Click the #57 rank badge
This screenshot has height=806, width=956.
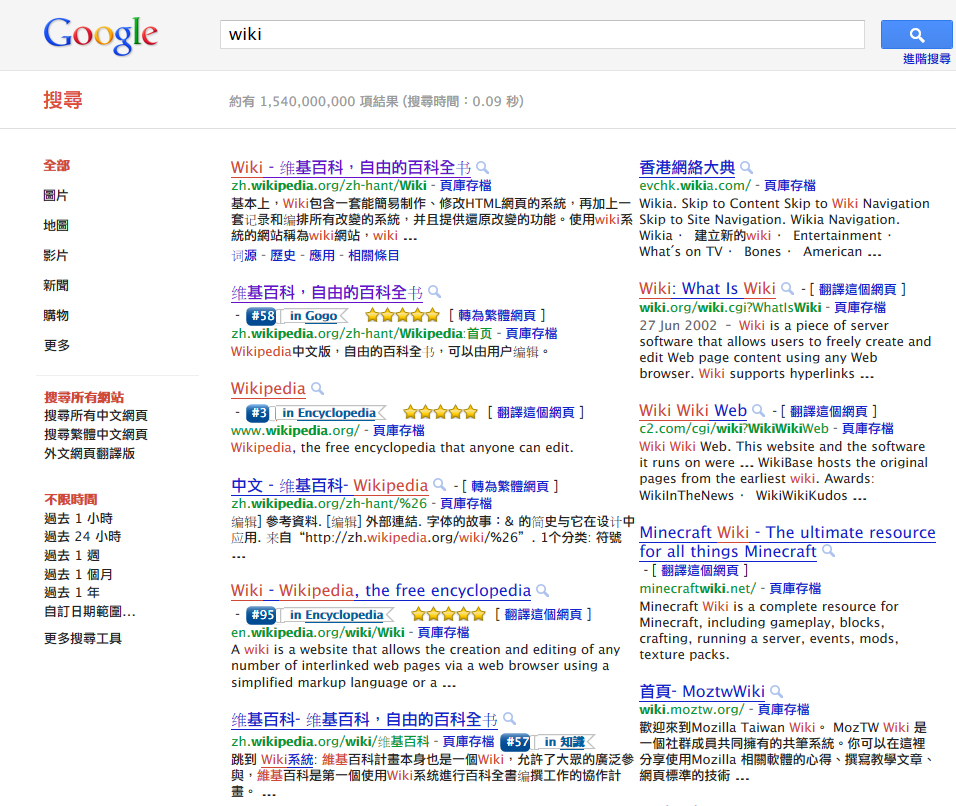tap(515, 742)
